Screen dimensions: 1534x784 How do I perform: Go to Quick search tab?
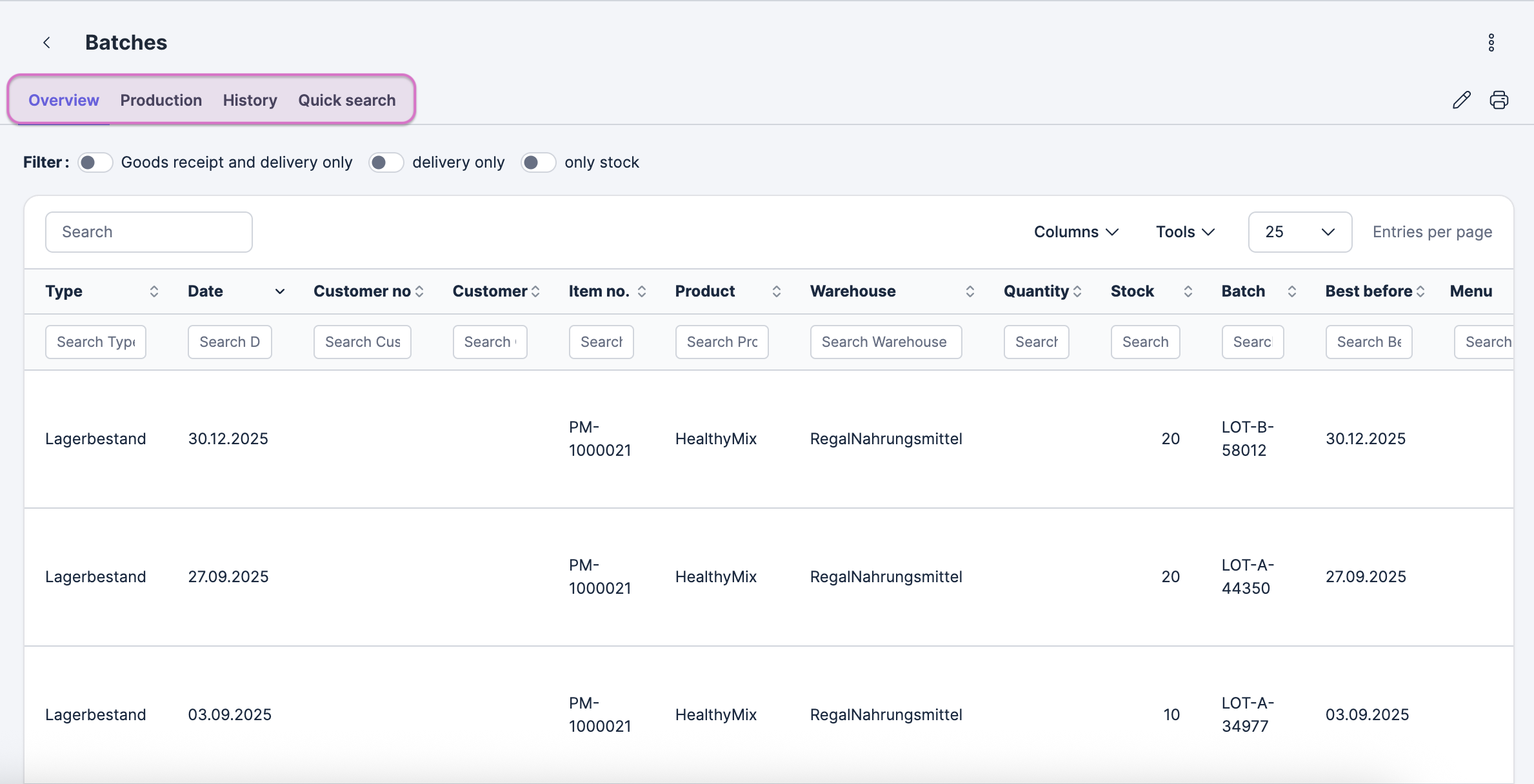[346, 101]
